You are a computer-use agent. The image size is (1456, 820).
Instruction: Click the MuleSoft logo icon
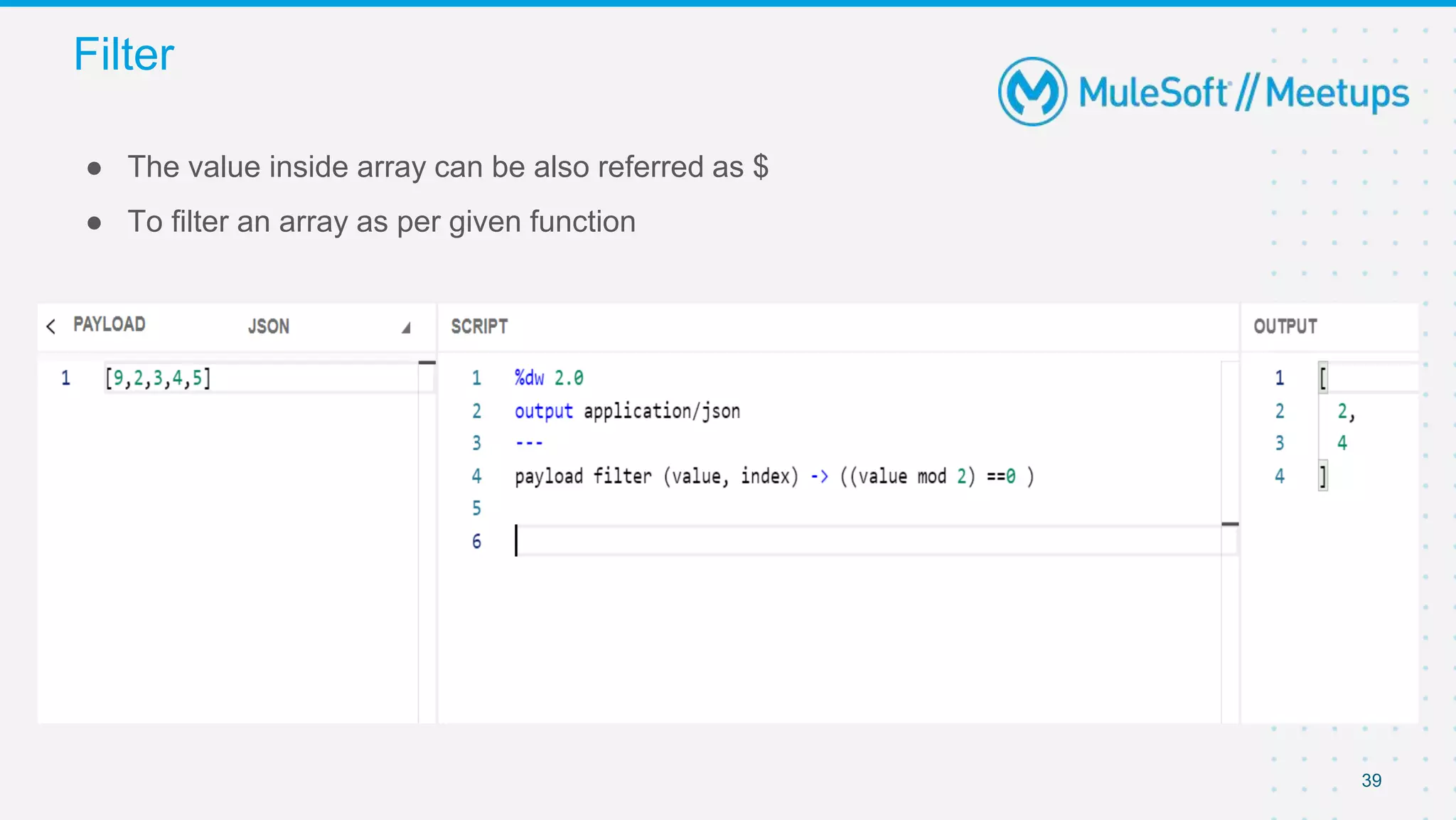1032,92
